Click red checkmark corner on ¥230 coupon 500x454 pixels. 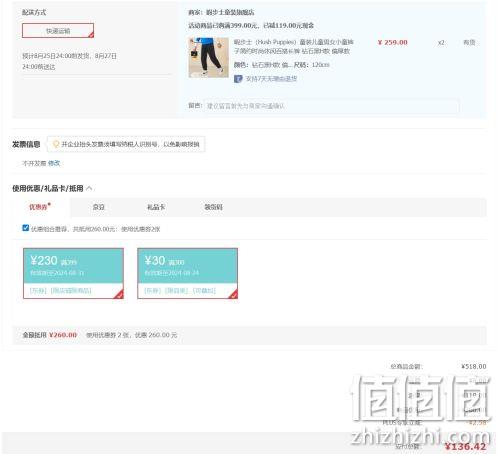click(x=119, y=294)
